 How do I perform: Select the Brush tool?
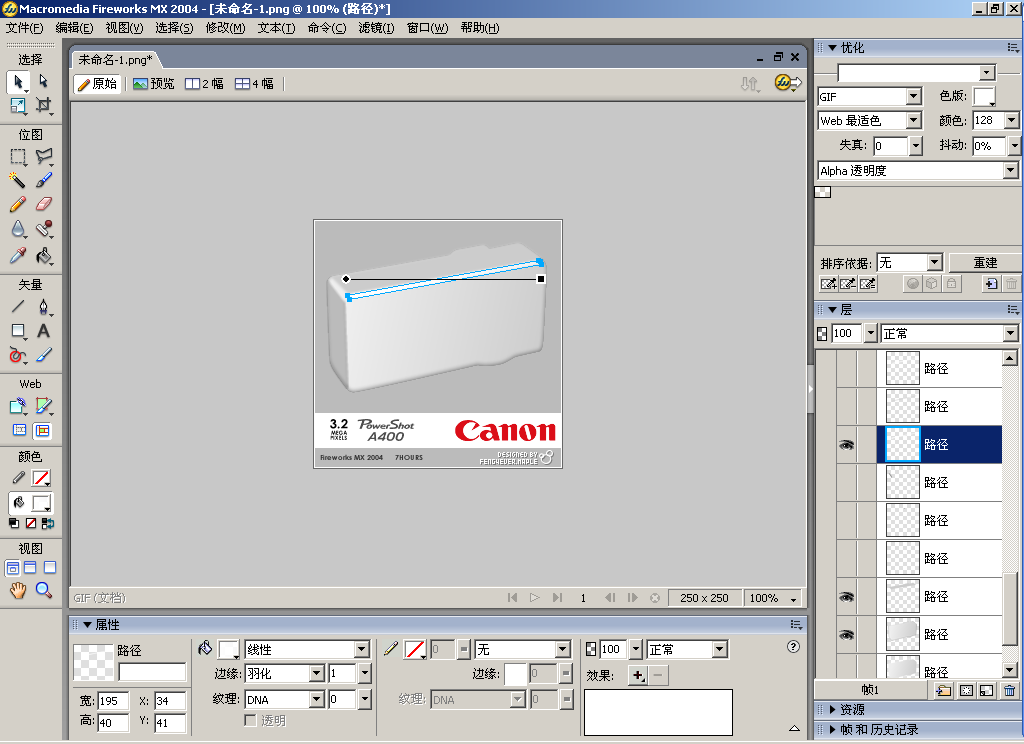(43, 180)
